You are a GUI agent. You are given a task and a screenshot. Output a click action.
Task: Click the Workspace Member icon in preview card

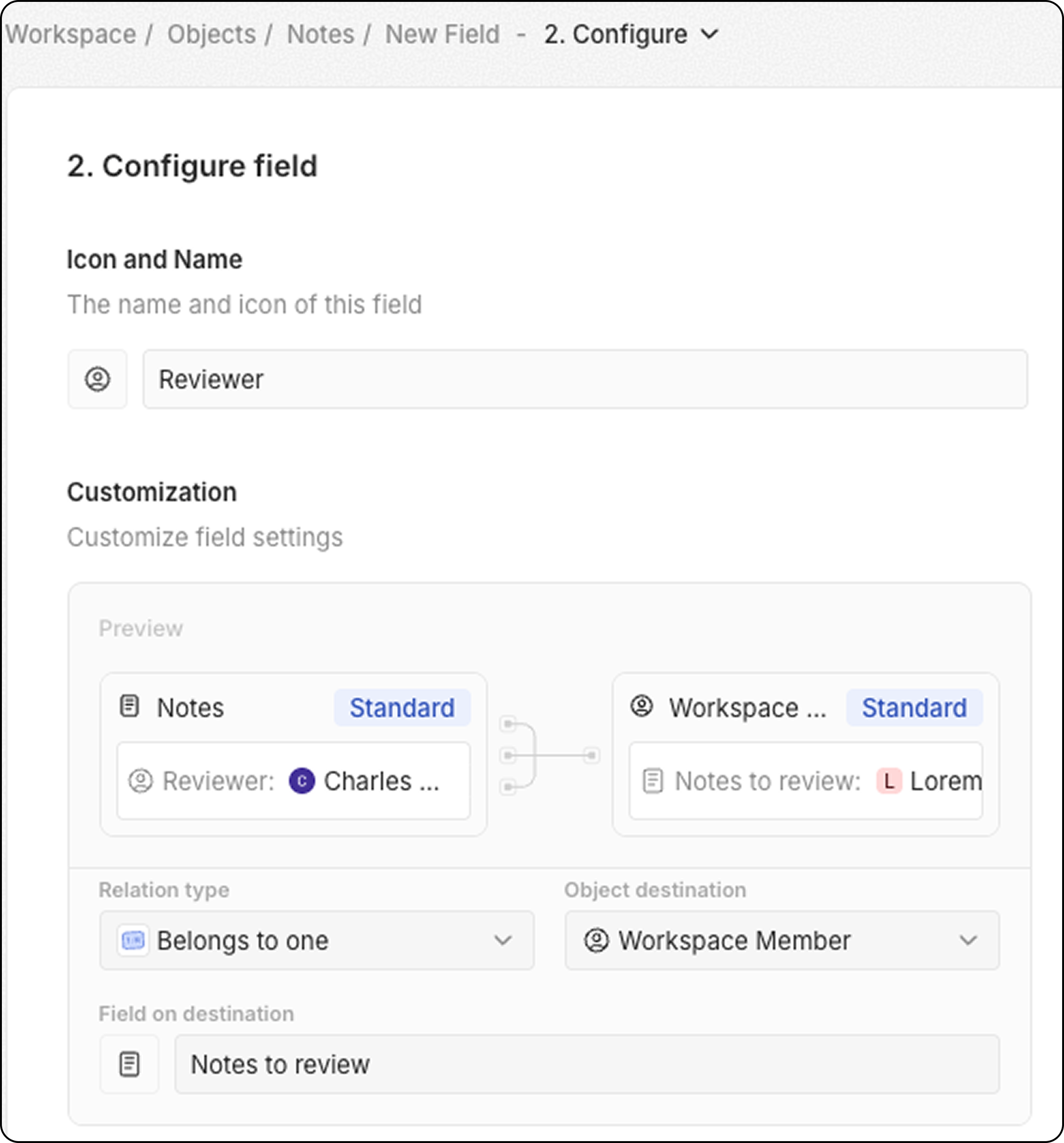click(641, 706)
